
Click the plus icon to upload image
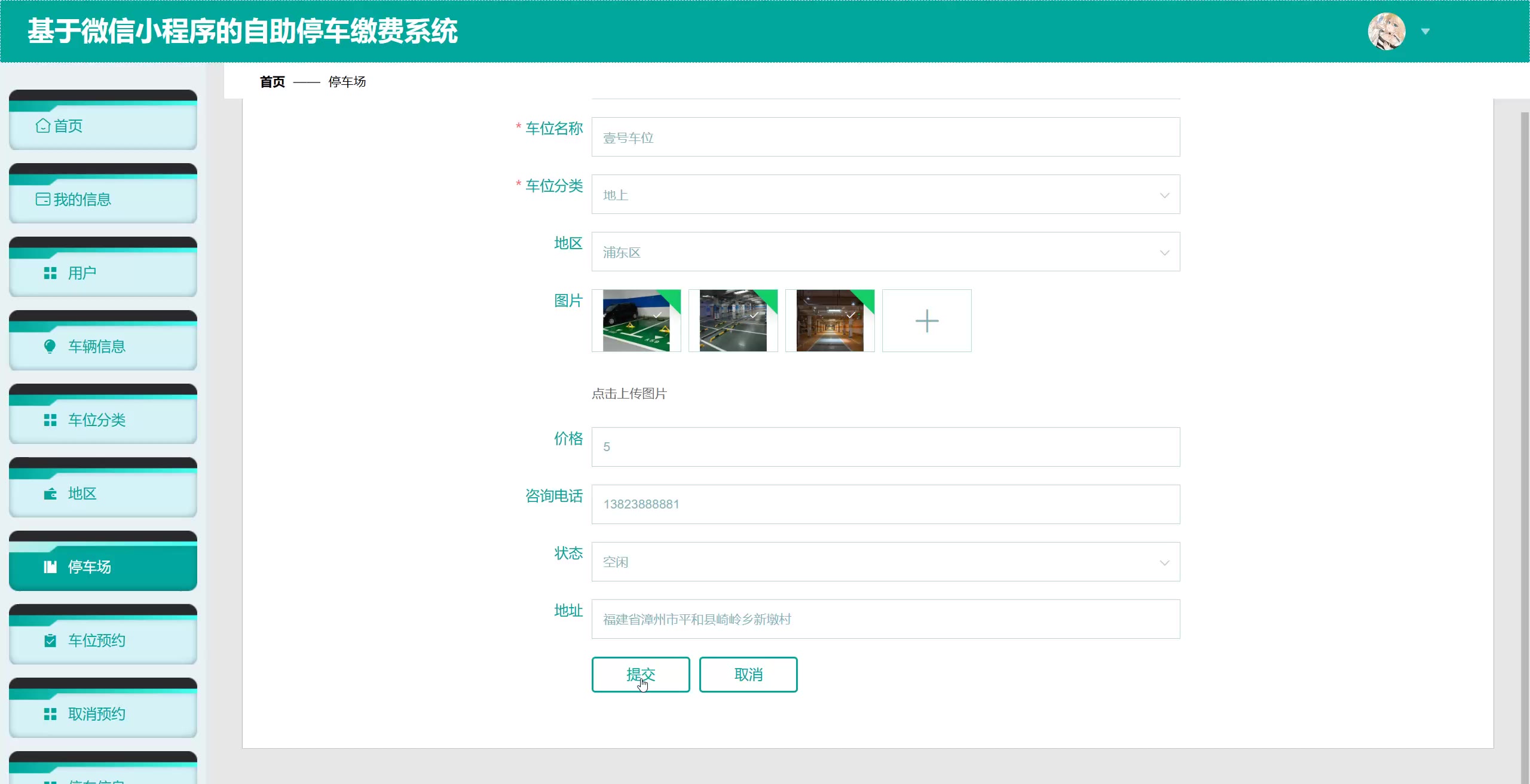click(926, 321)
